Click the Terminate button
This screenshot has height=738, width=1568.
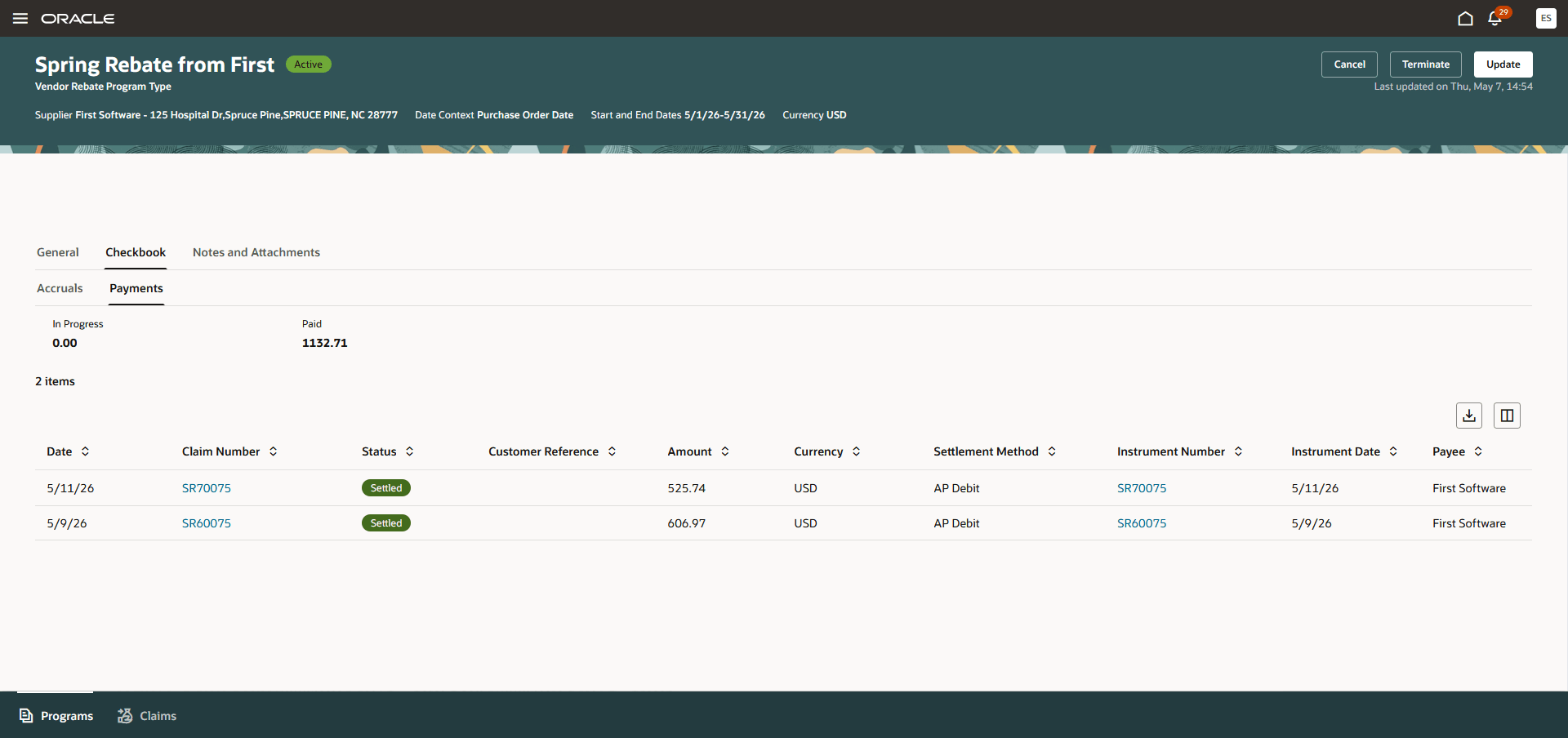point(1426,64)
